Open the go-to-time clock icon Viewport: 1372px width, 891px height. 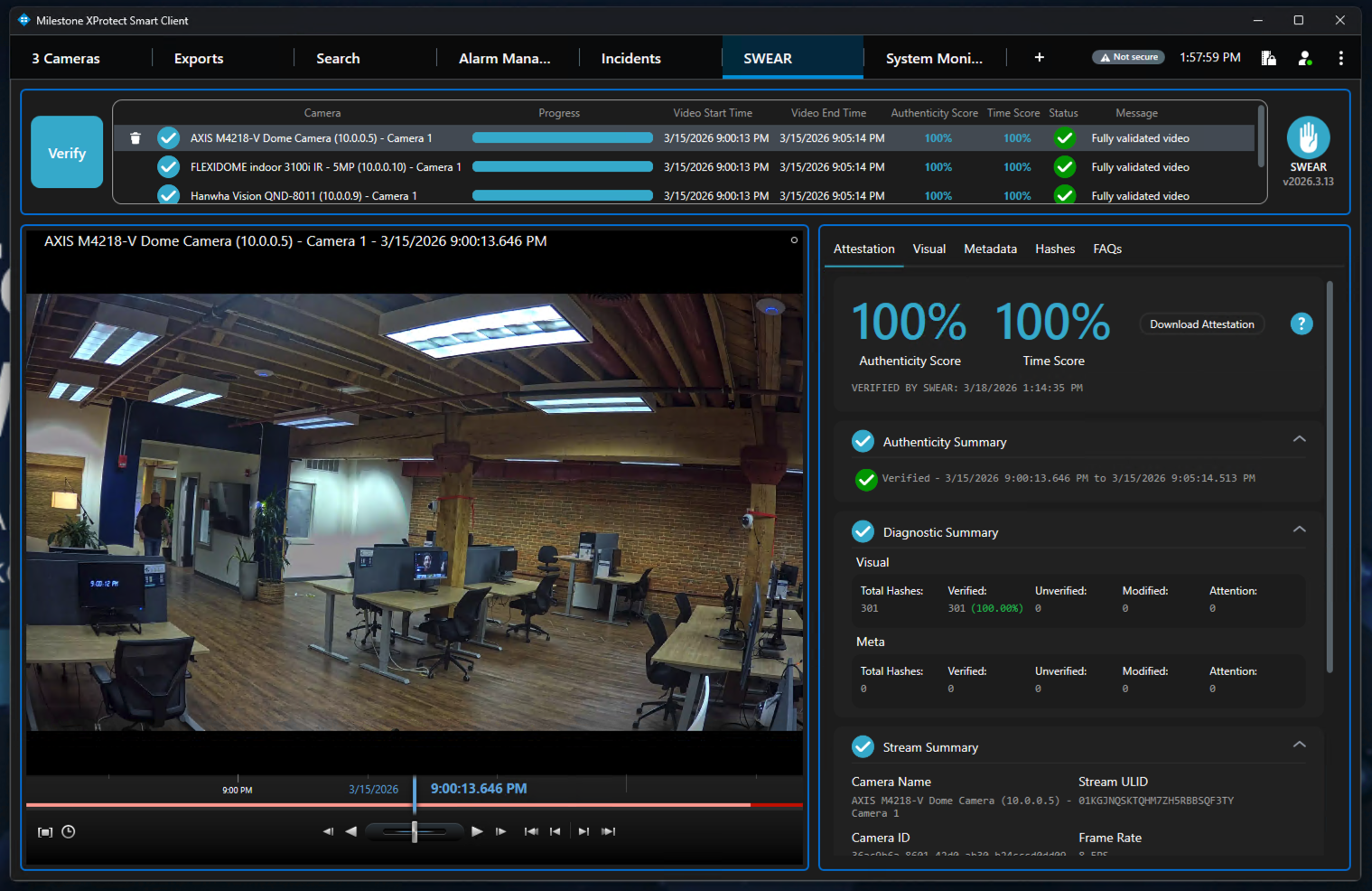69,831
